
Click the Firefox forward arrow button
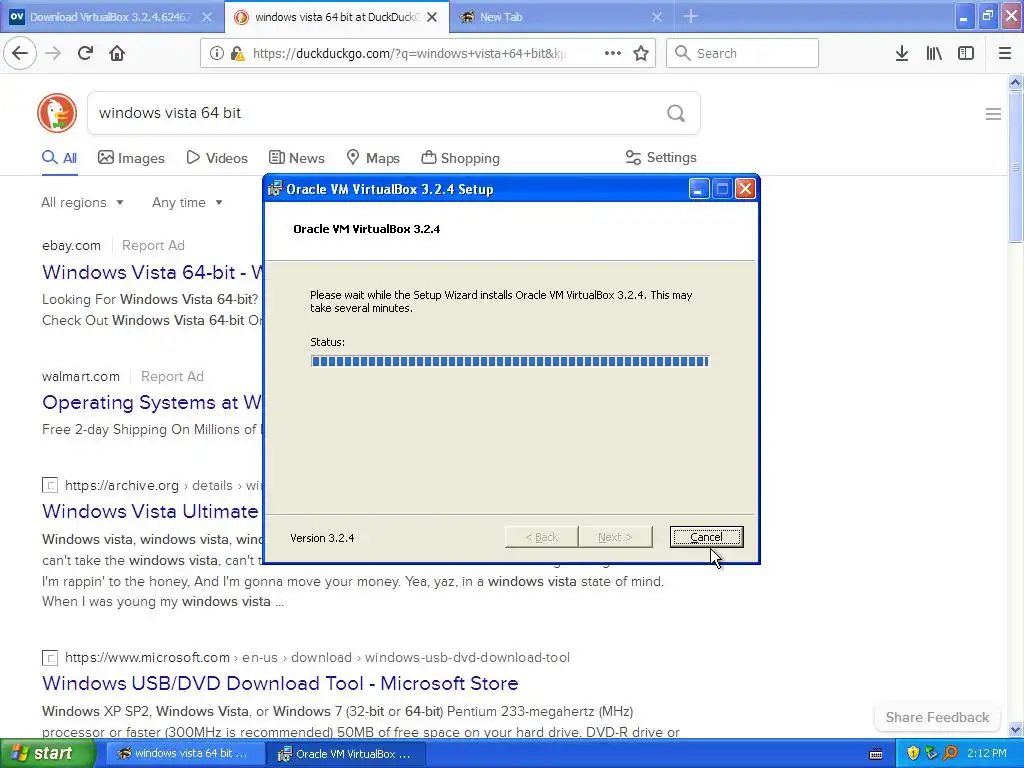point(53,53)
